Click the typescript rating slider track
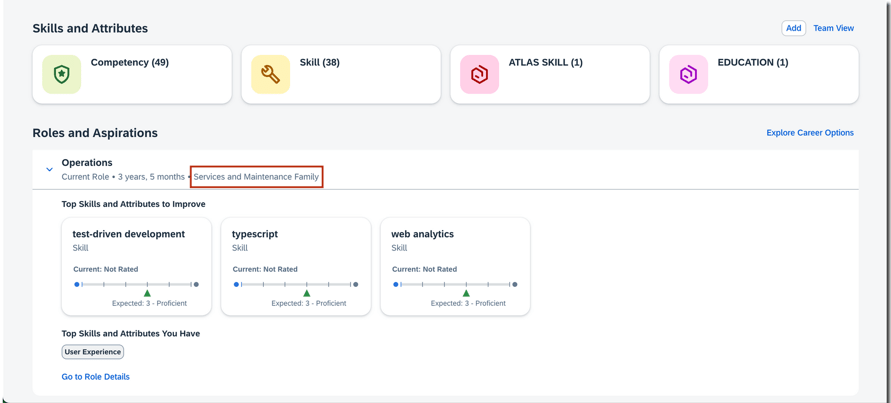The height and width of the screenshot is (403, 891). 296,284
